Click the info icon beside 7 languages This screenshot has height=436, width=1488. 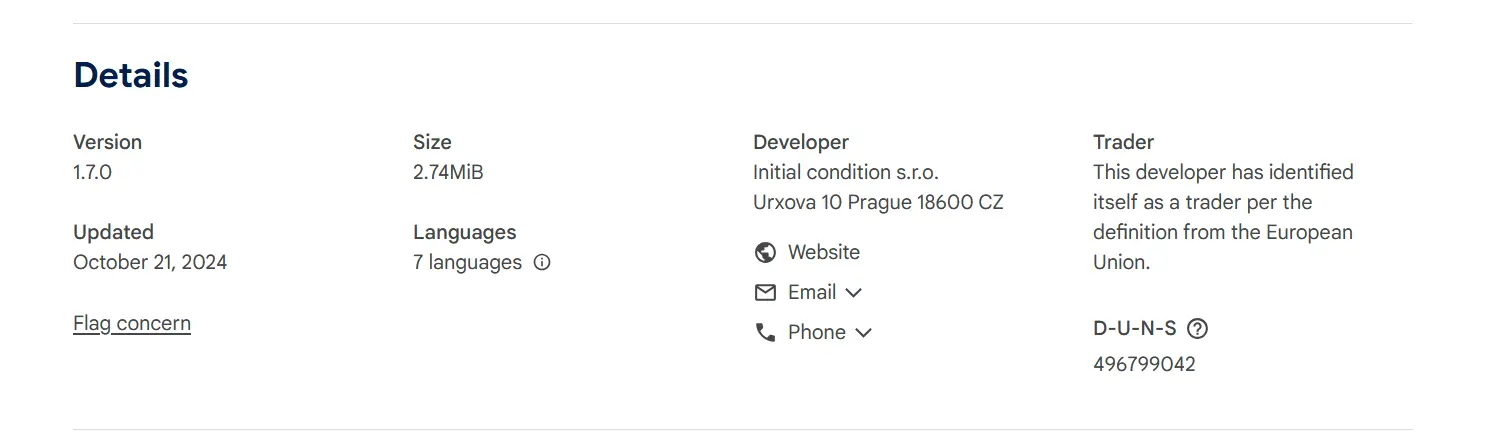pyautogui.click(x=542, y=263)
